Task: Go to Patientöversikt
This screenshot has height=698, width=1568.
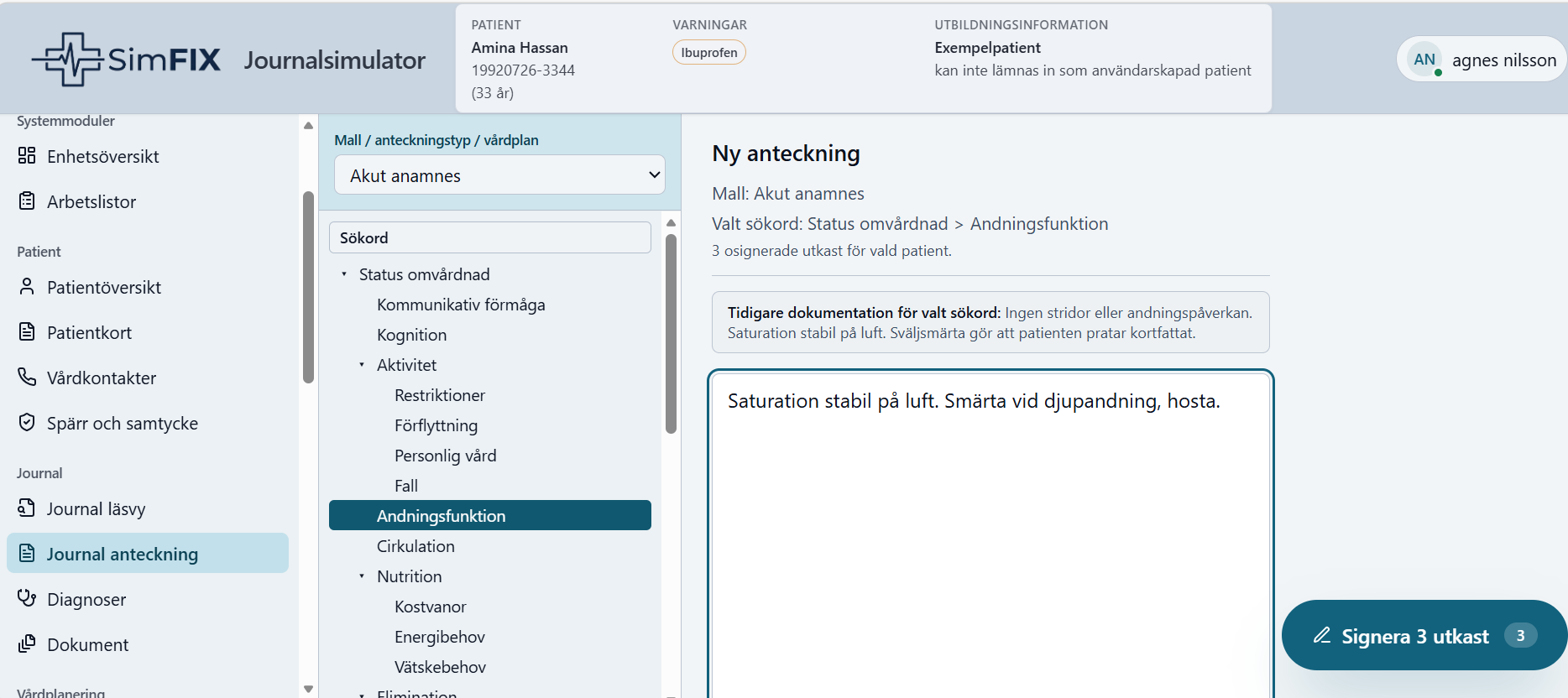Action: point(148,287)
